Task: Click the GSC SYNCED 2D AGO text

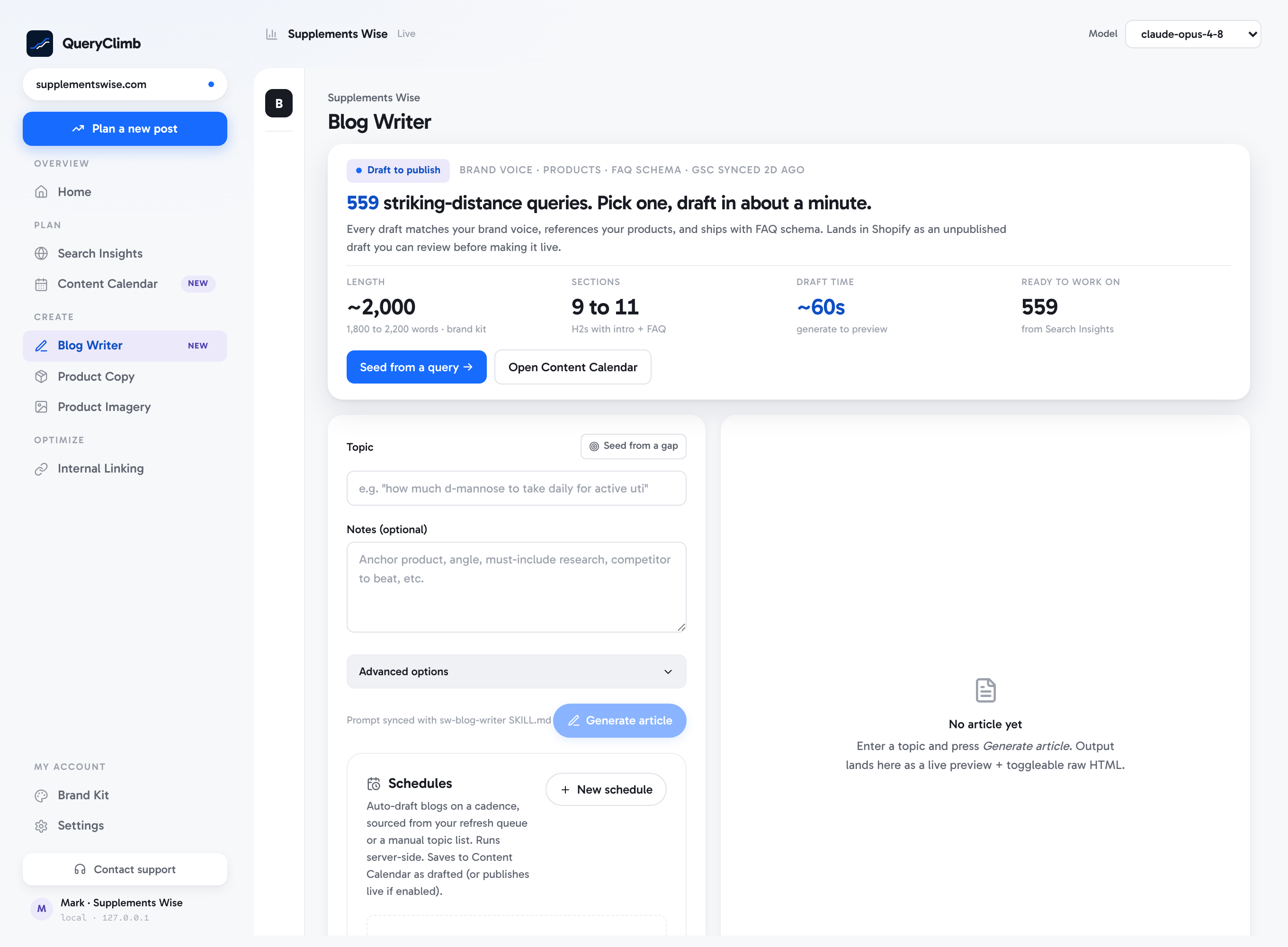Action: (748, 170)
